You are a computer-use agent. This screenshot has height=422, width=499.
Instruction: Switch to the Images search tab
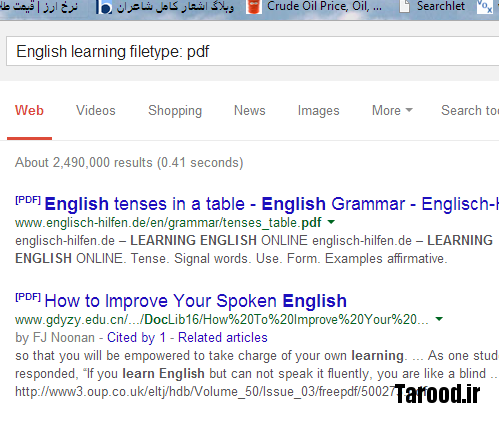[318, 110]
